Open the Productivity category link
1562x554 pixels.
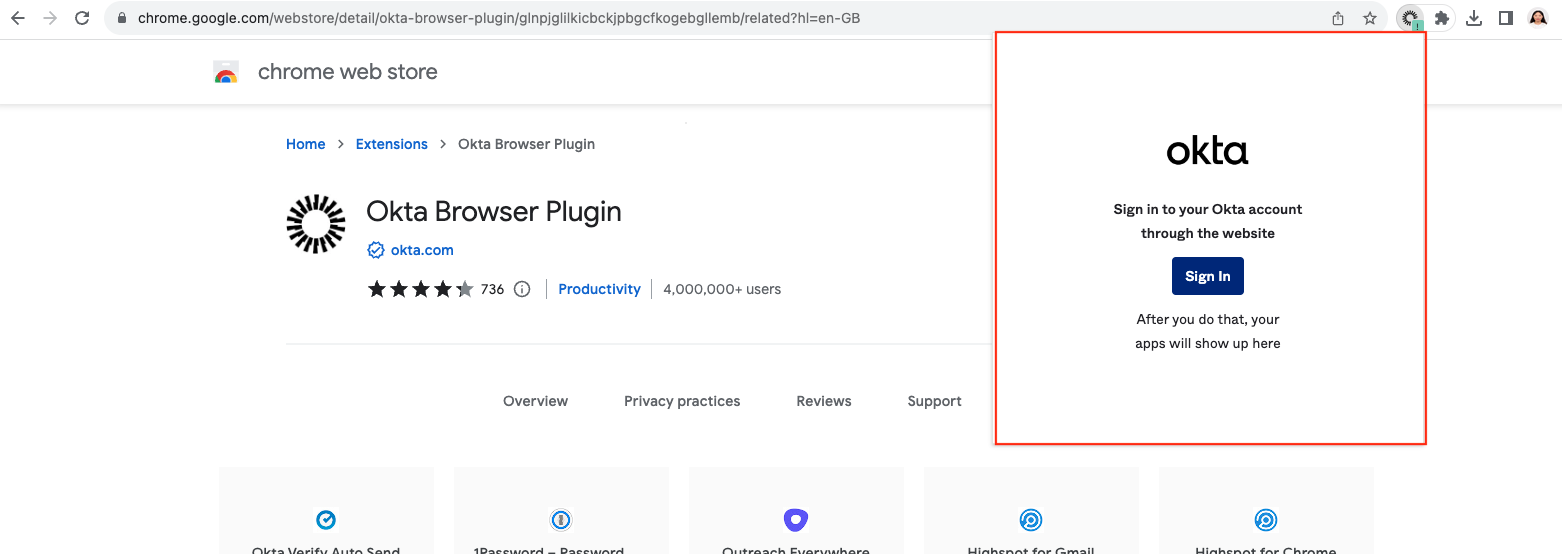click(599, 289)
